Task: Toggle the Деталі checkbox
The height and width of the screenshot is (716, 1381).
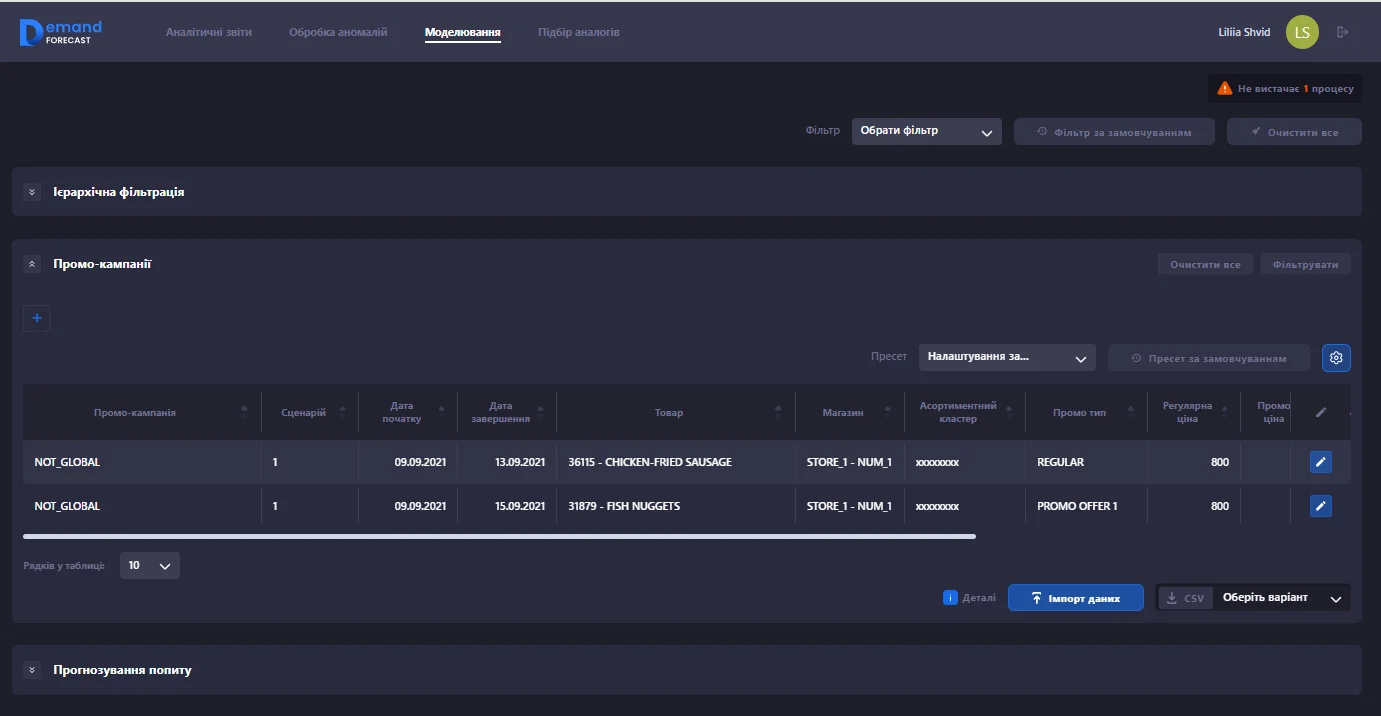Action: click(950, 598)
